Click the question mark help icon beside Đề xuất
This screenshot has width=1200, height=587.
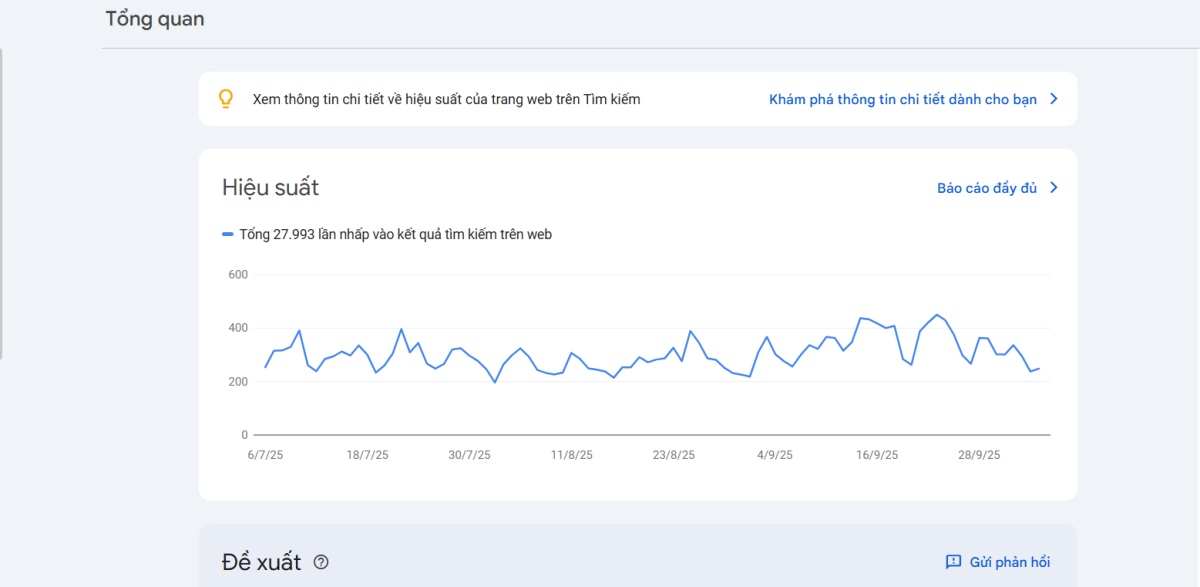coord(321,562)
